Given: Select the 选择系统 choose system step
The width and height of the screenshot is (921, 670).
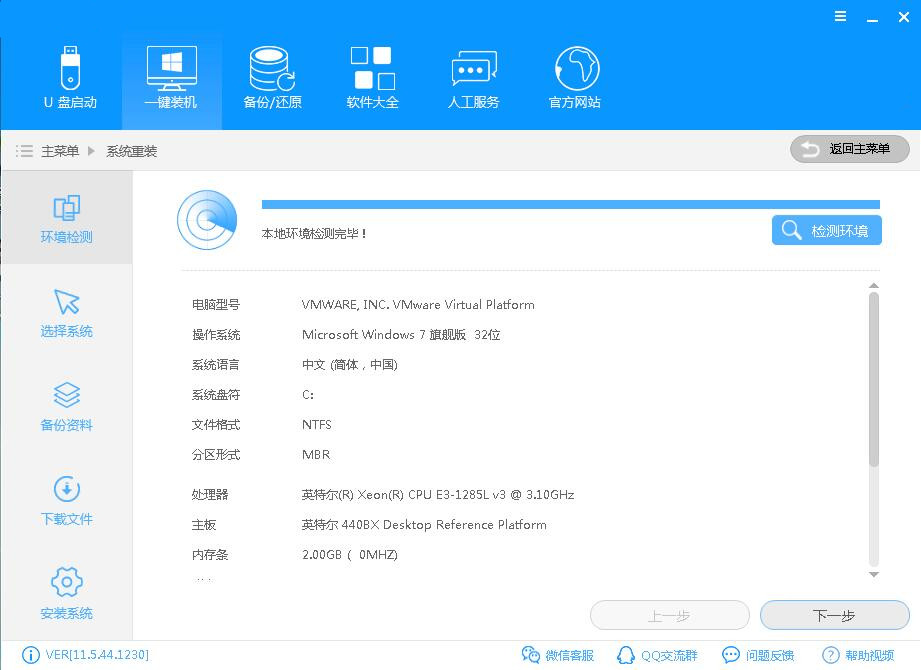Looking at the screenshot, I should click(66, 312).
